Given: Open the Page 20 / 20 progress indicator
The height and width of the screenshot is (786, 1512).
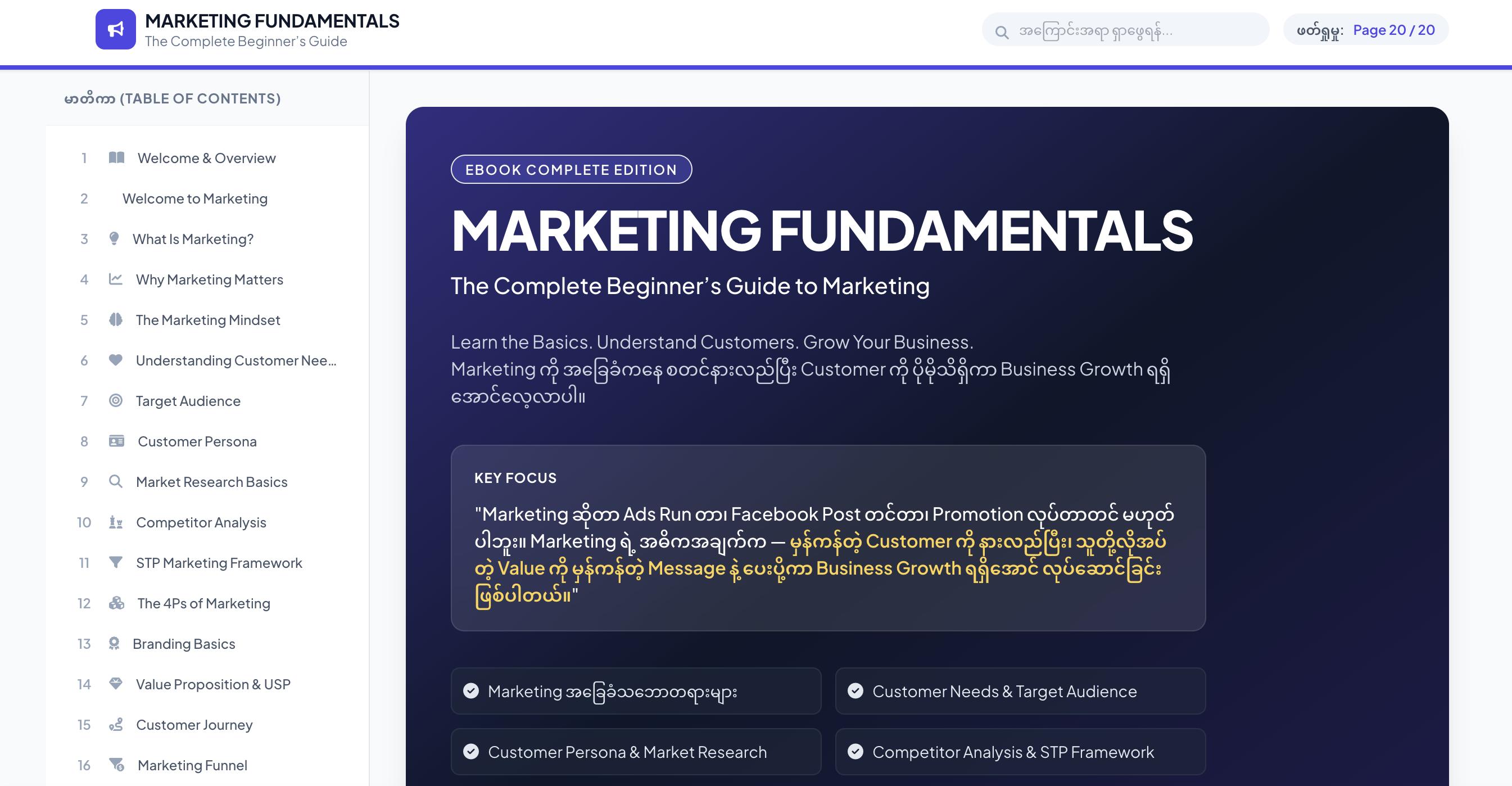Looking at the screenshot, I should [x=1365, y=29].
